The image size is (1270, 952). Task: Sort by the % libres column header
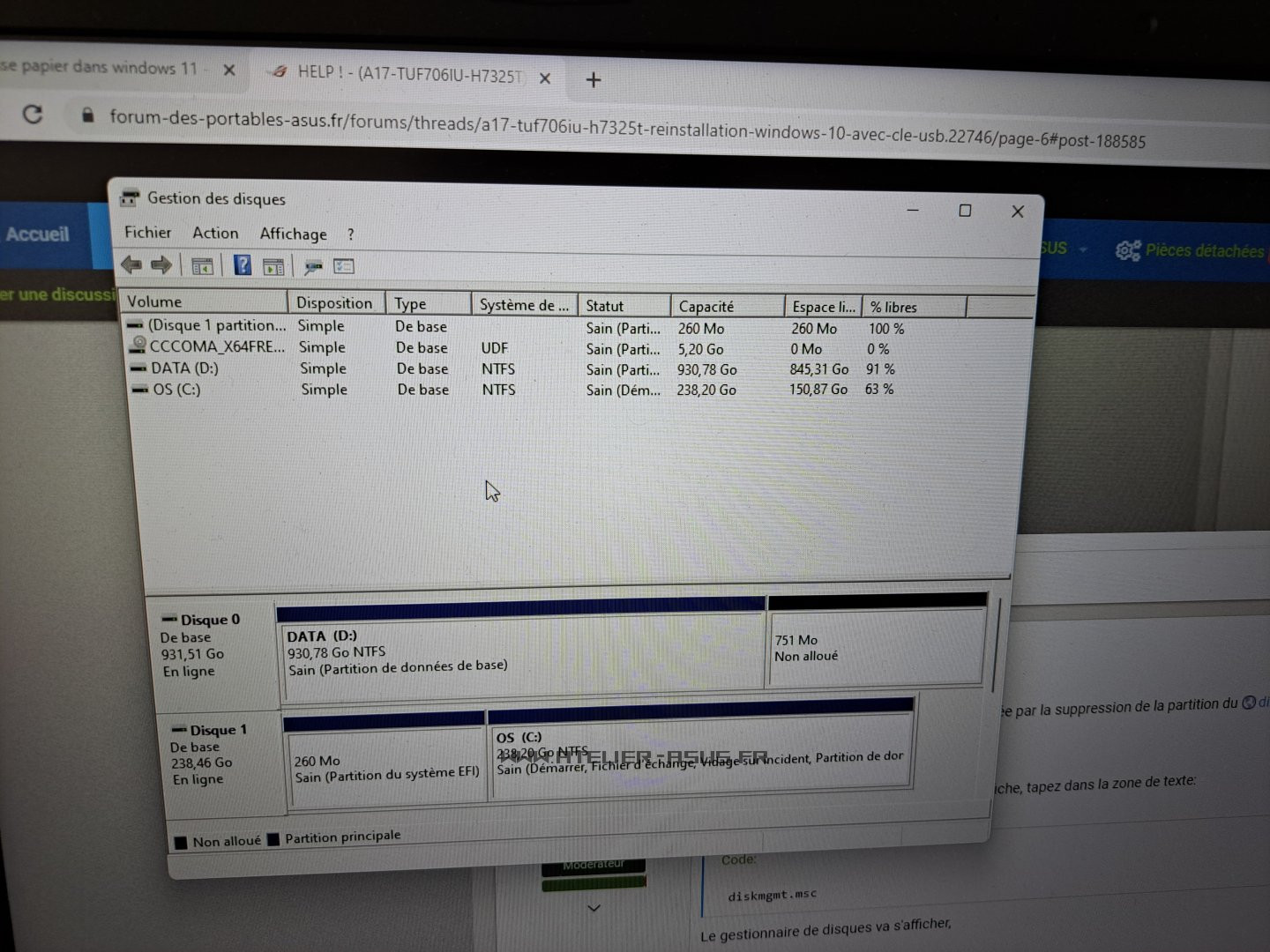(912, 307)
